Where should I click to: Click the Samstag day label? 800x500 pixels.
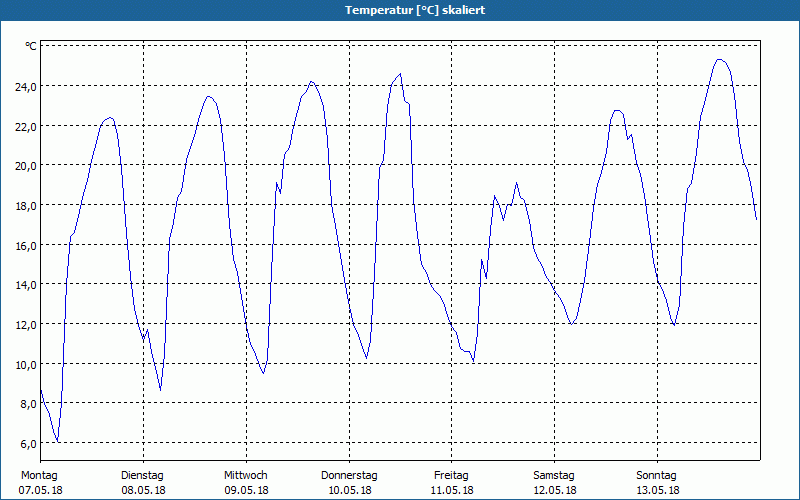pyautogui.click(x=554, y=476)
